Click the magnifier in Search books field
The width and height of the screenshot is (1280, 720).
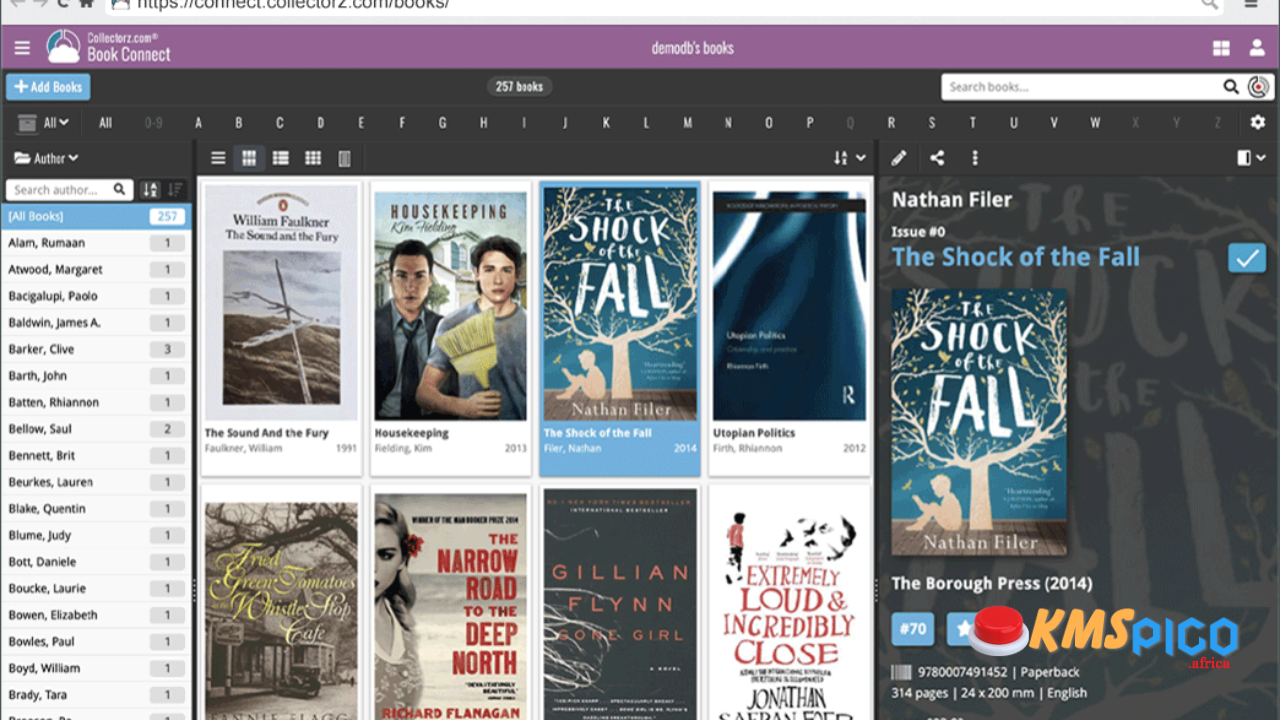[x=1231, y=87]
